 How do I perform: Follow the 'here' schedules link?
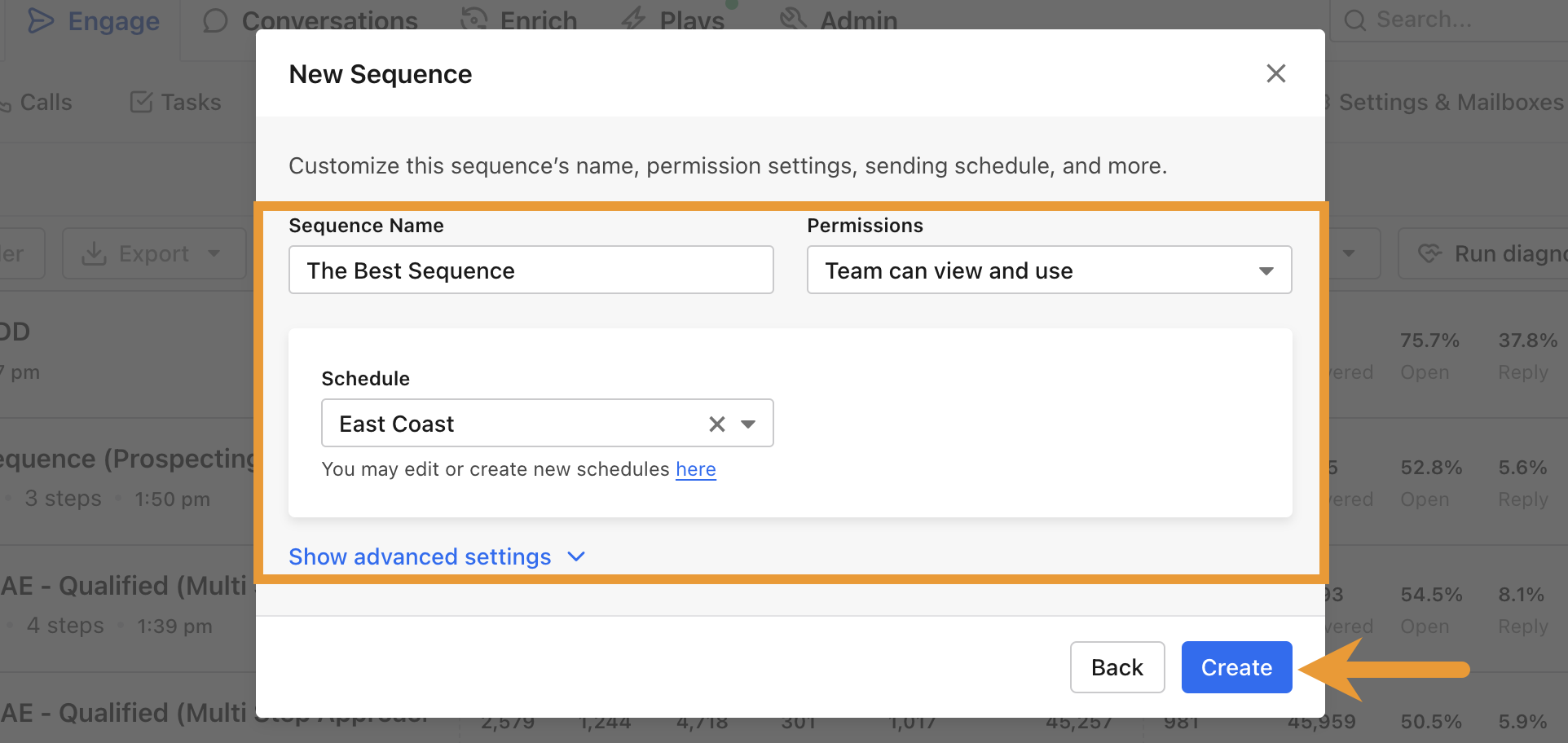point(696,469)
